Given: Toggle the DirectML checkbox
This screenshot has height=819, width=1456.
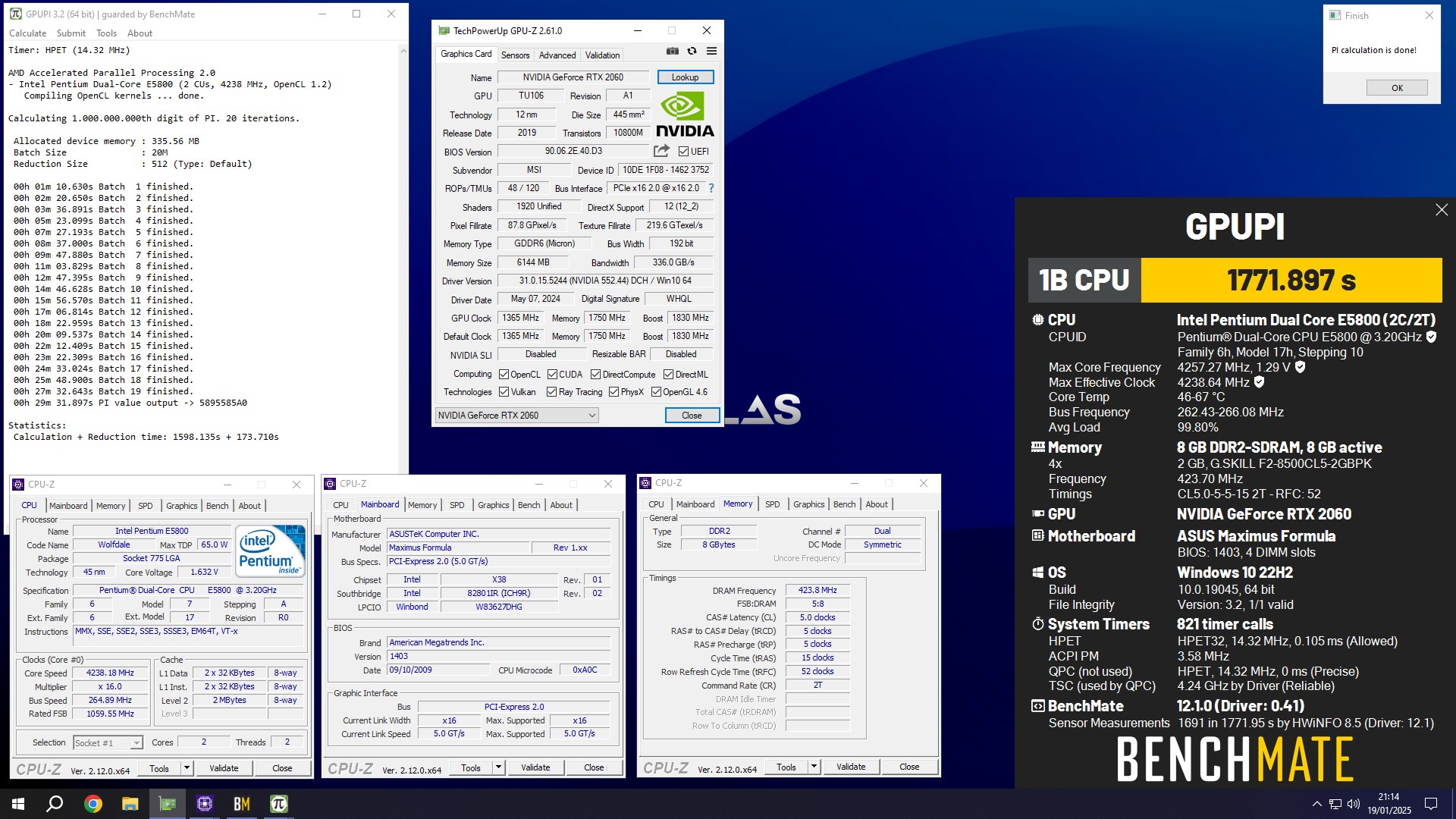Looking at the screenshot, I should [668, 374].
